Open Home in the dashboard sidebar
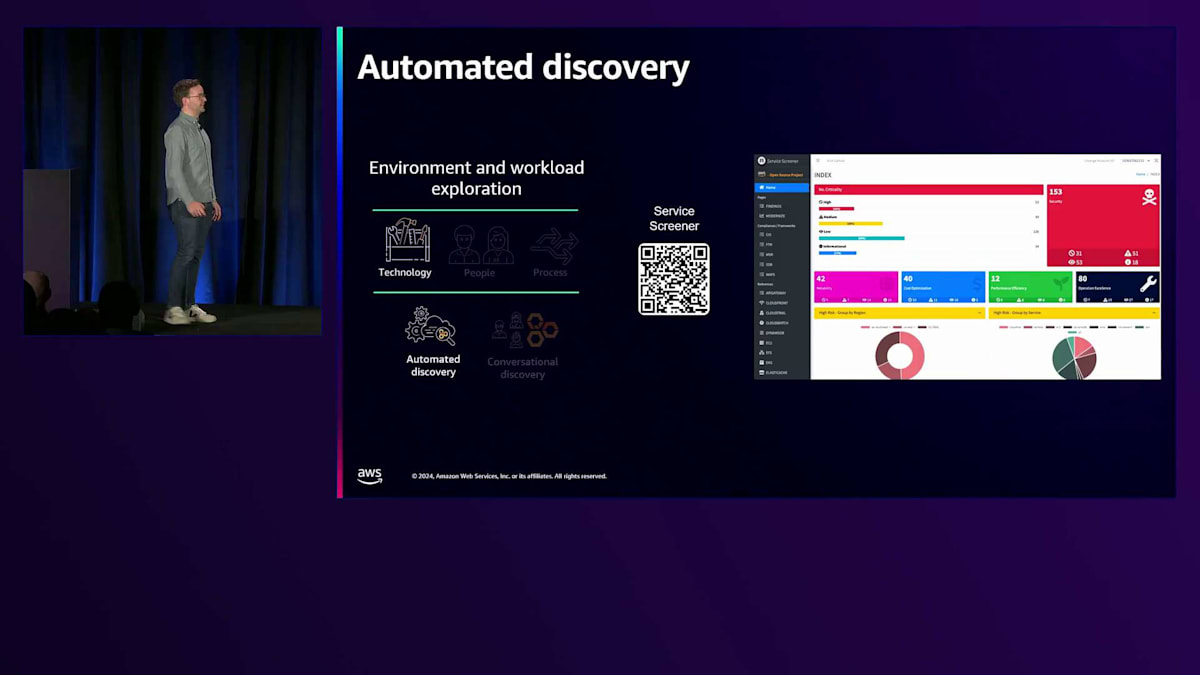Viewport: 1200px width, 675px height. (782, 187)
